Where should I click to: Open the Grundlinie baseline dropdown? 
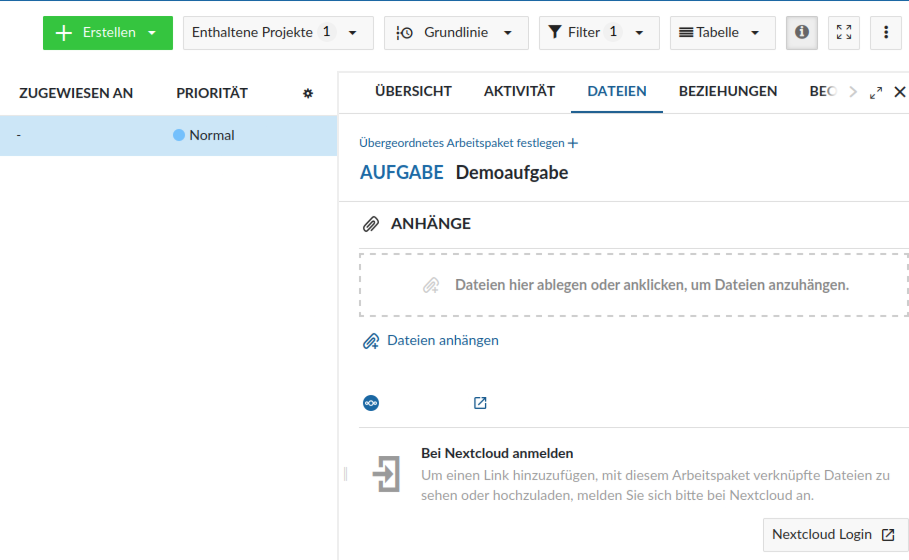456,32
